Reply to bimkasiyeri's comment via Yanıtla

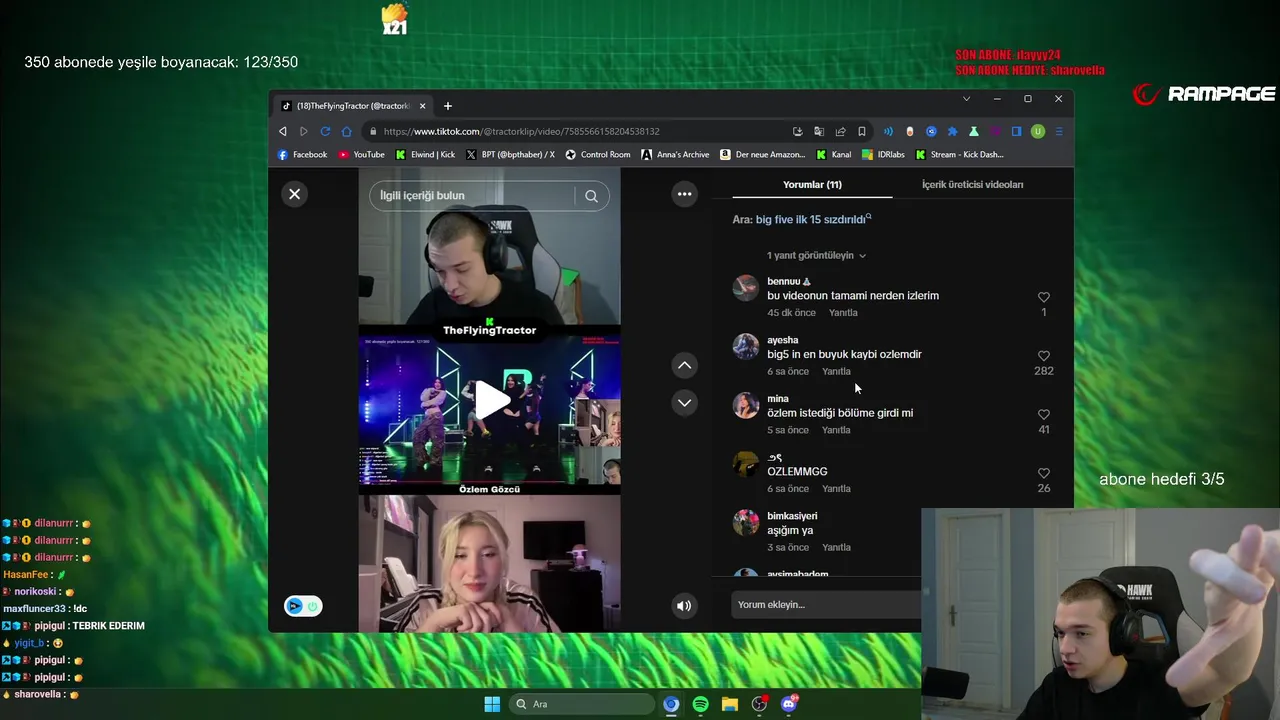tap(836, 548)
